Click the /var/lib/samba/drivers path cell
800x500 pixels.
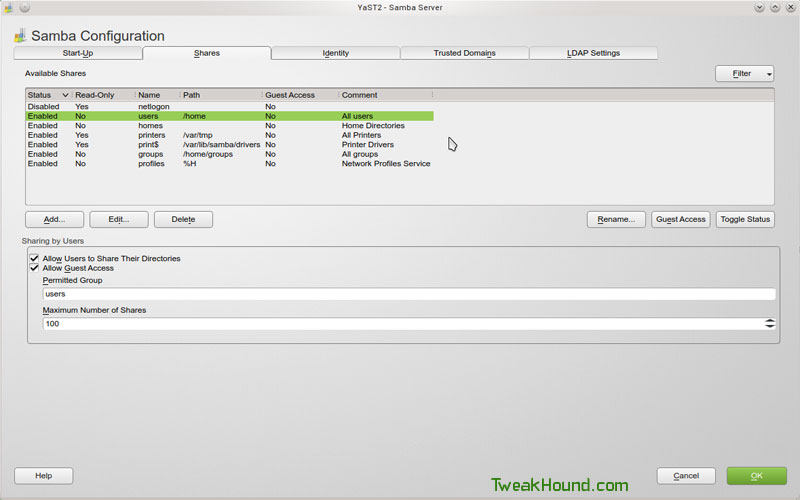click(x=221, y=145)
